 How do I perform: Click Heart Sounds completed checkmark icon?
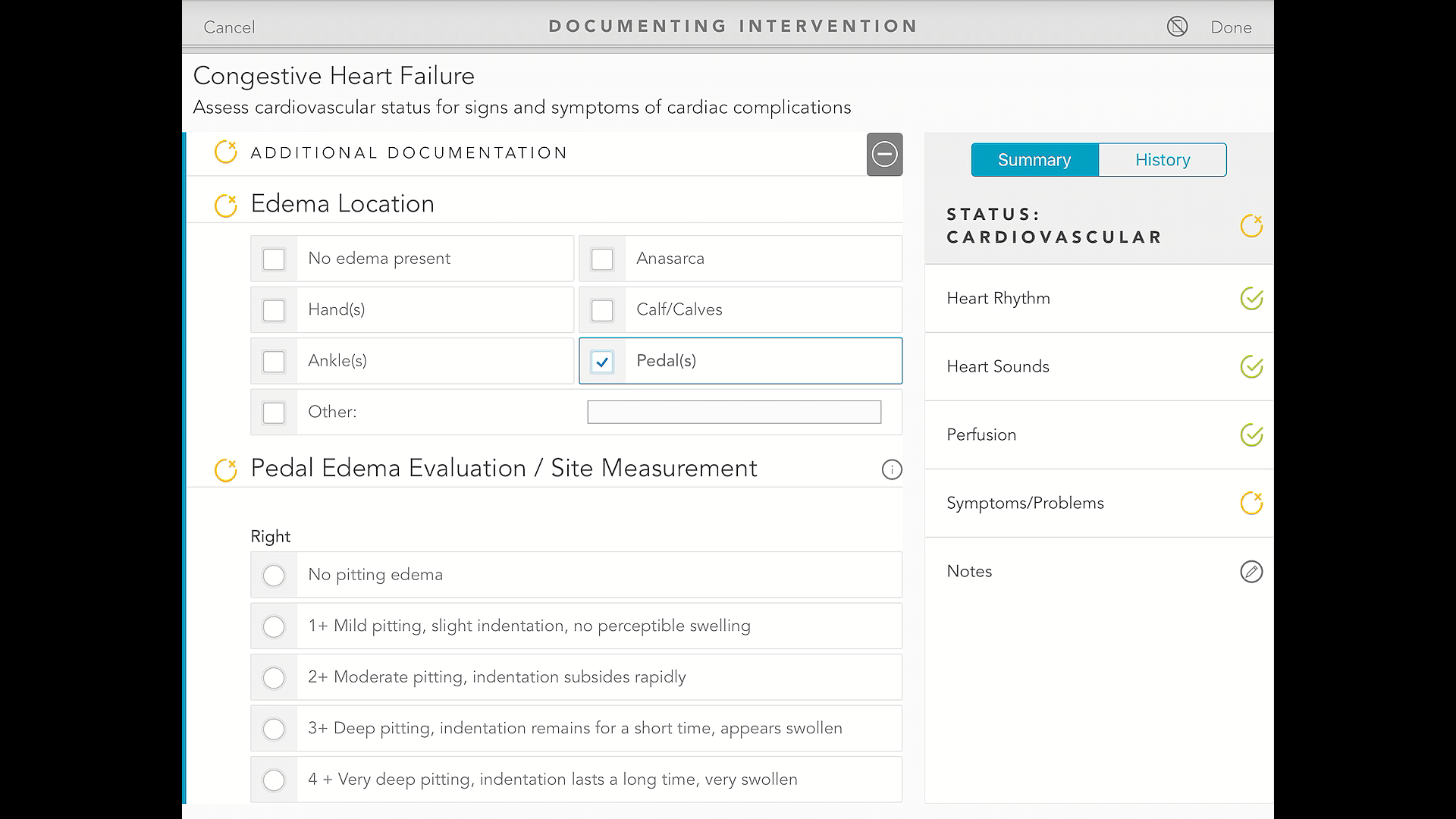pos(1250,366)
